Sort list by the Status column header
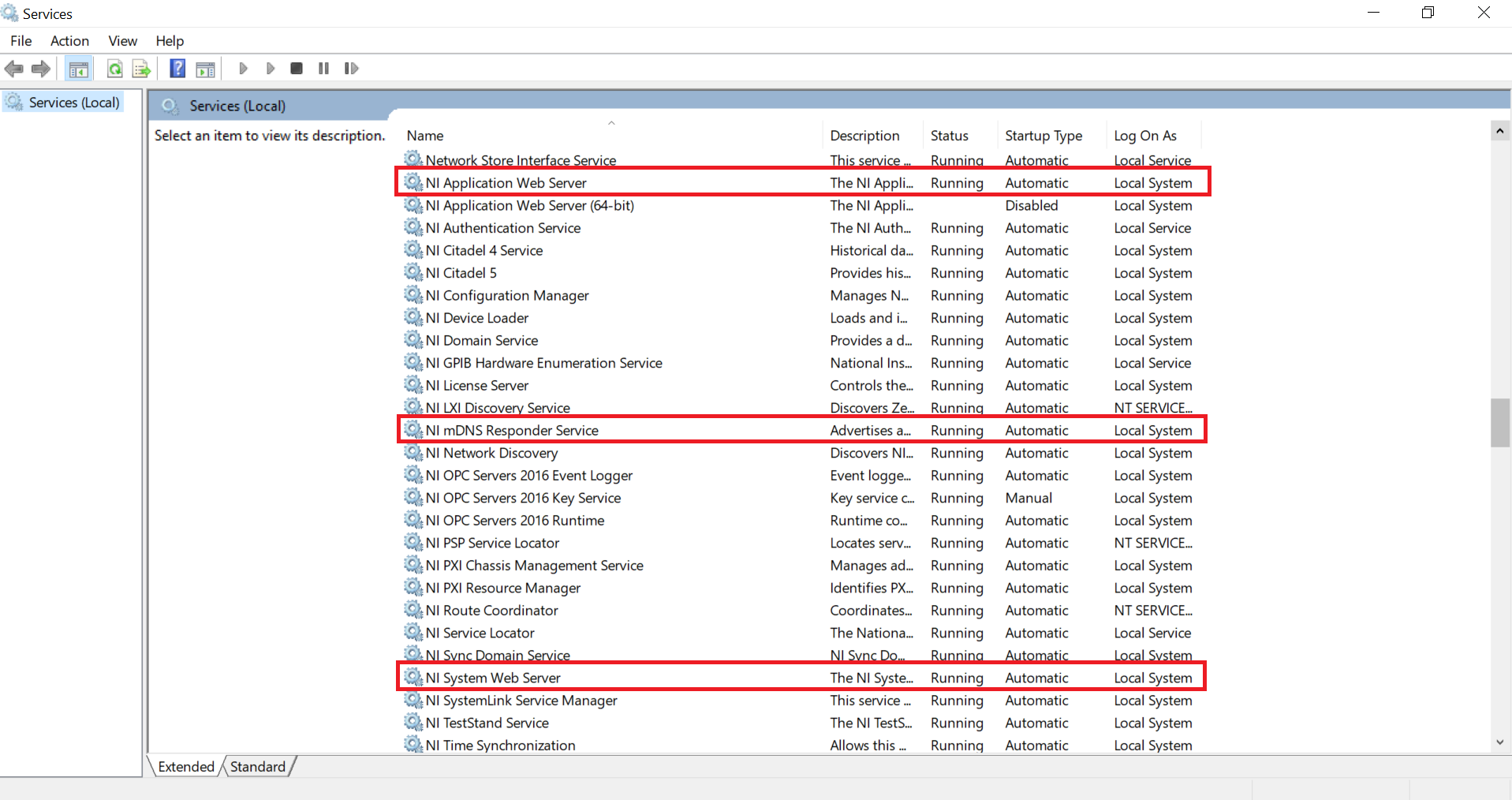The width and height of the screenshot is (1512, 800). coord(949,136)
